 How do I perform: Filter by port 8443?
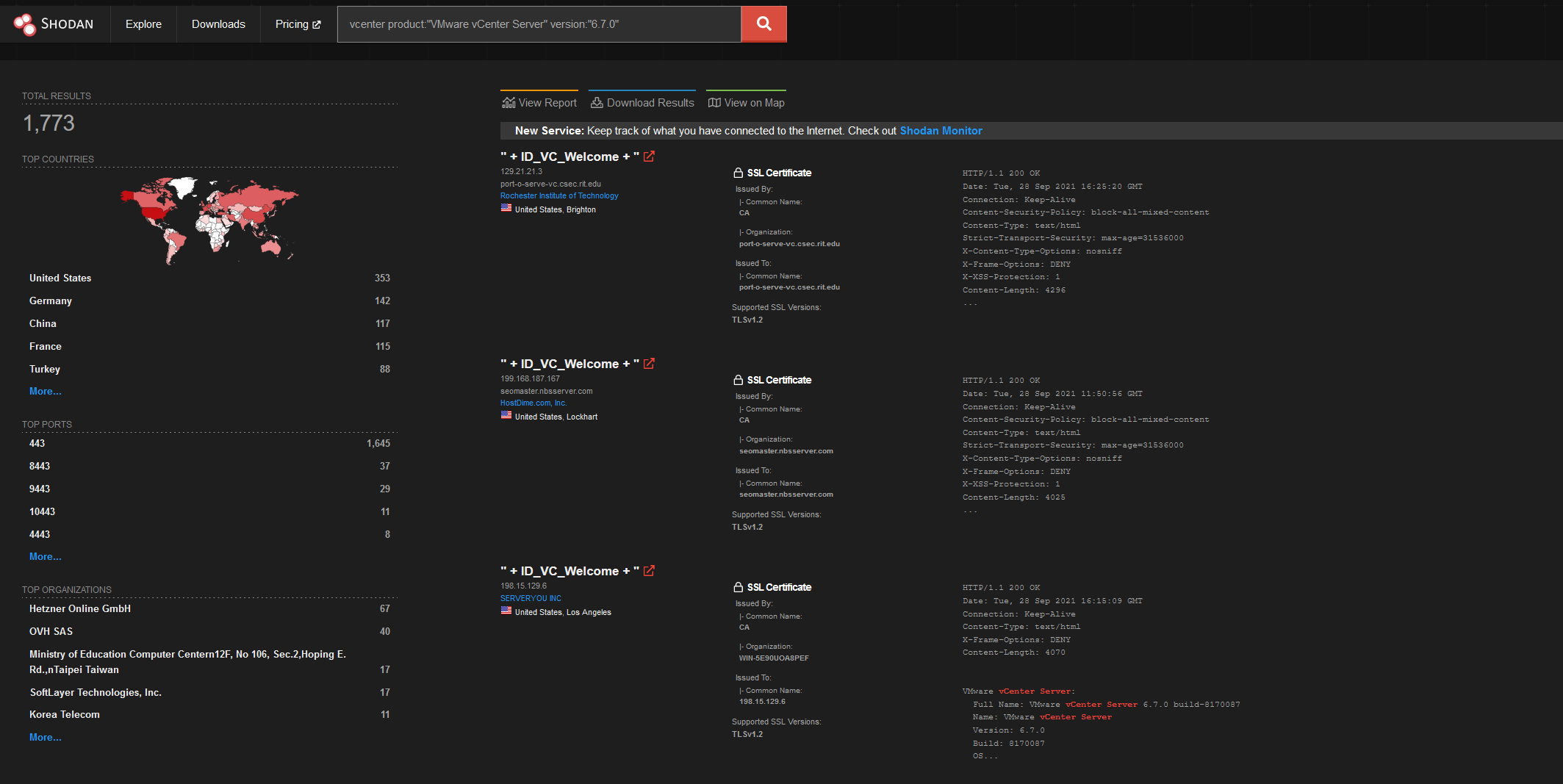click(209, 466)
